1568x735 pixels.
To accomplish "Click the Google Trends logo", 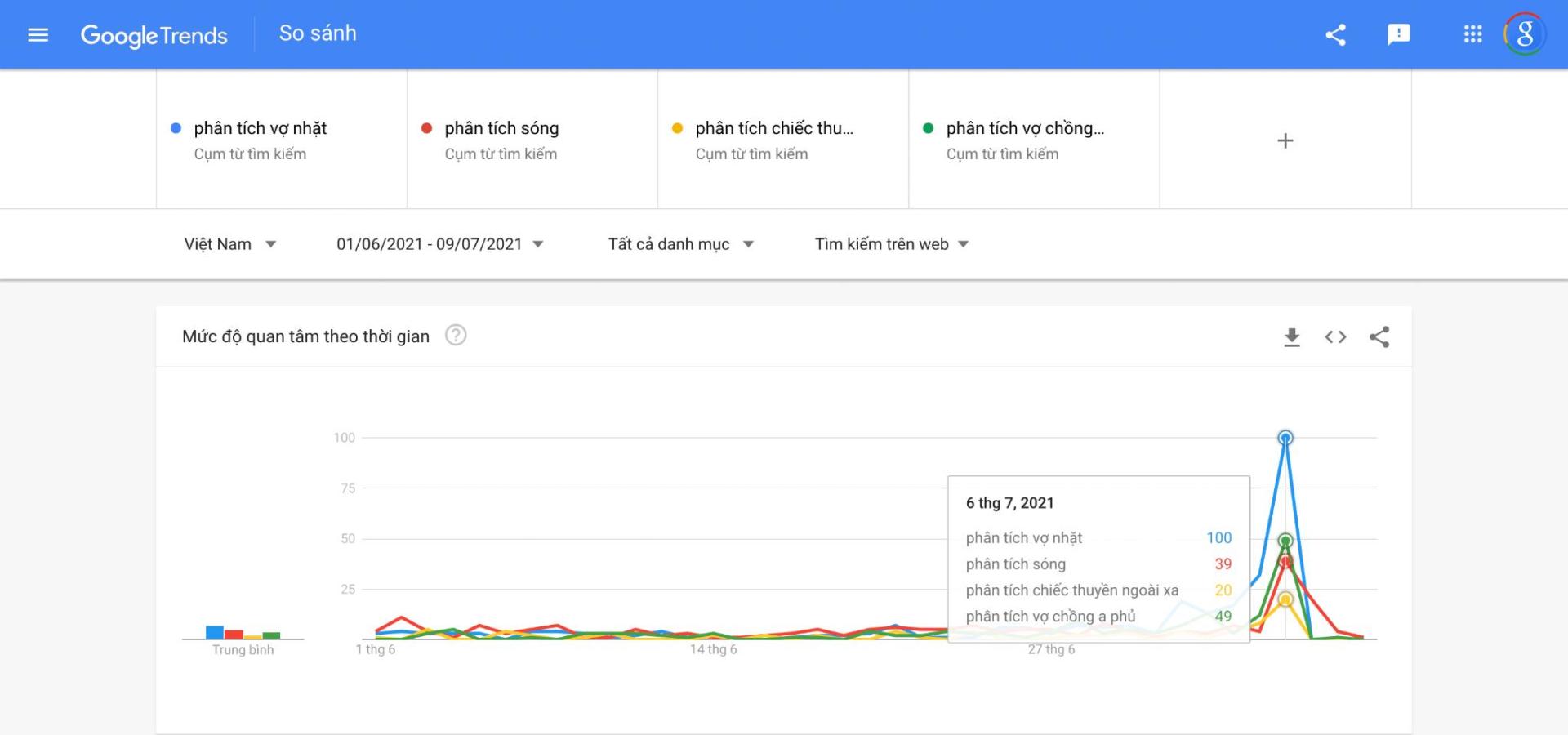I will [154, 35].
